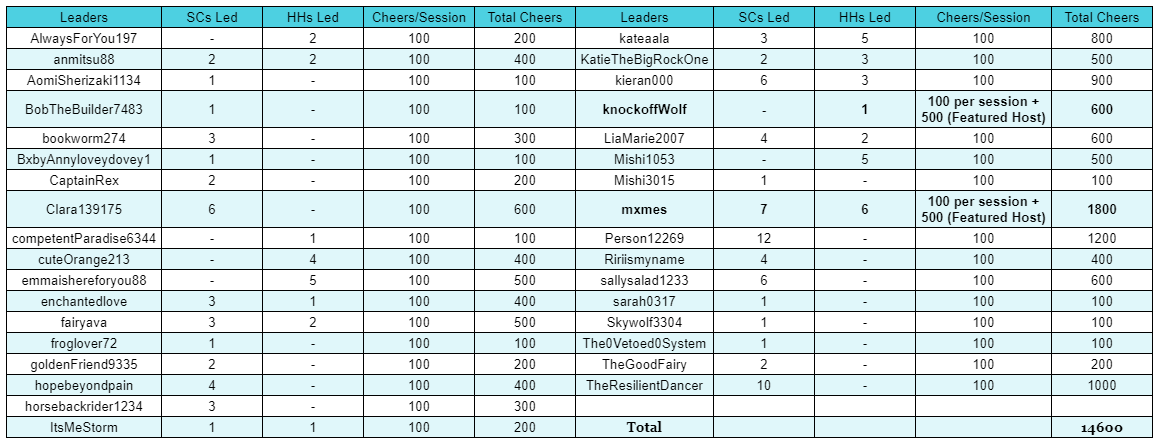This screenshot has height=439, width=1155.
Task: Click the ItsMeStorm leader cell
Action: tap(84, 427)
